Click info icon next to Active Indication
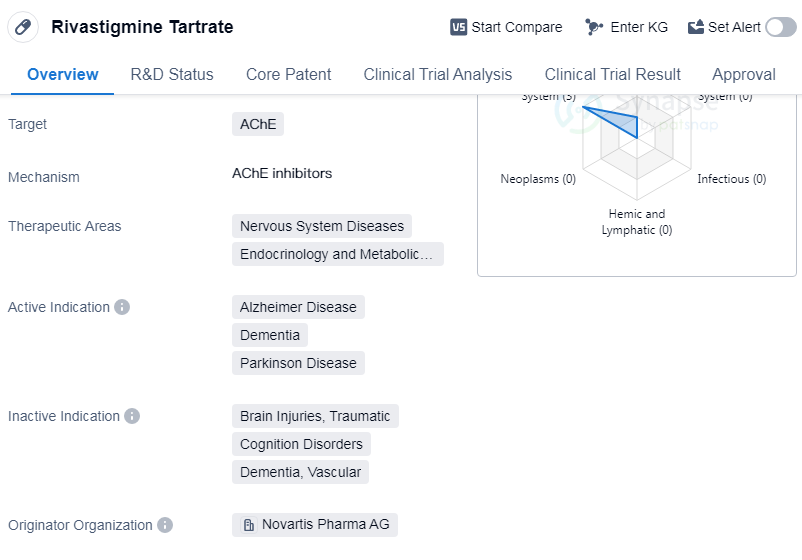 click(122, 307)
